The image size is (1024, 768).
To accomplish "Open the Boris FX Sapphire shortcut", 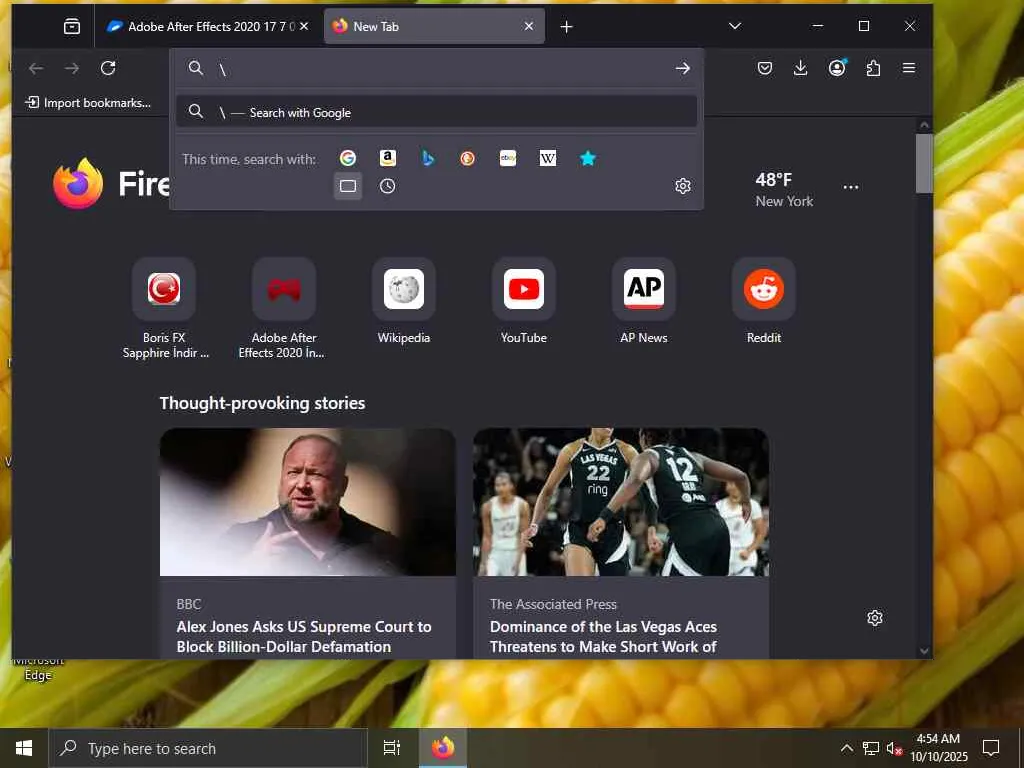I will pos(164,289).
